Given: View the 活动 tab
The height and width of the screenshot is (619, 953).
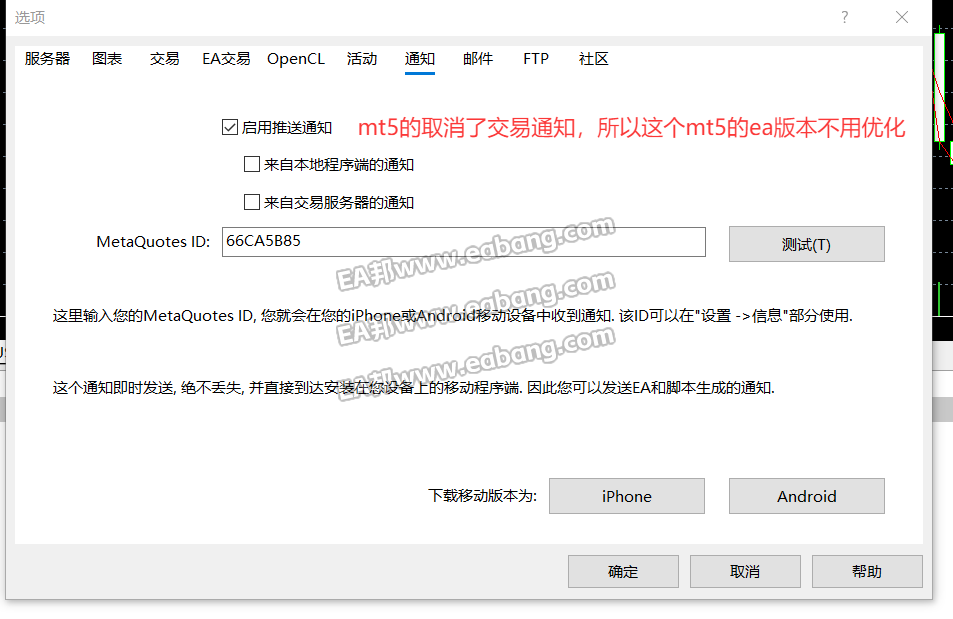Looking at the screenshot, I should click(x=361, y=59).
